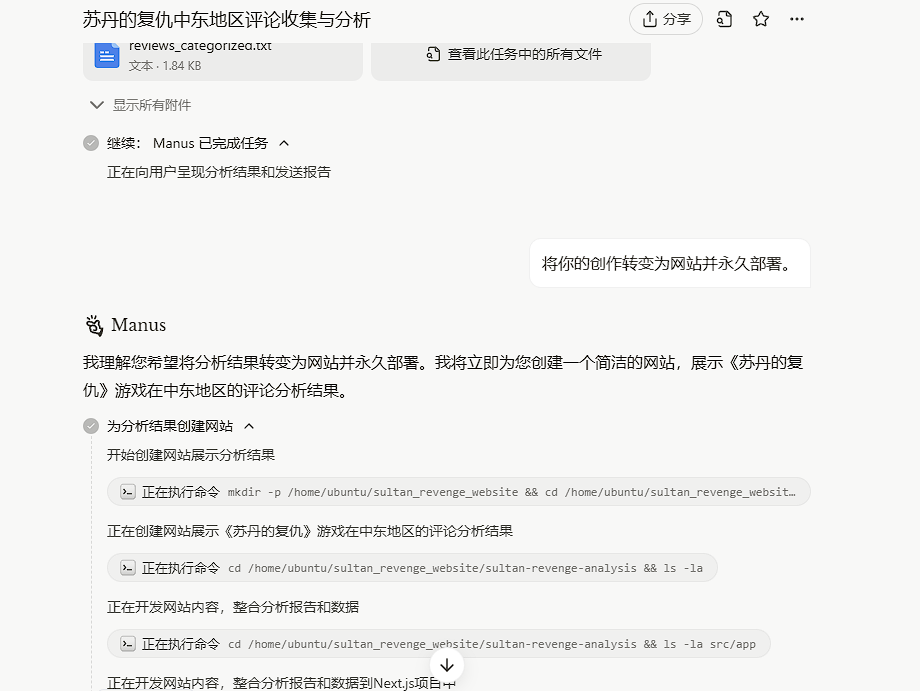This screenshot has height=691, width=920.
Task: Open the three-dot more options menu
Action: click(x=797, y=19)
